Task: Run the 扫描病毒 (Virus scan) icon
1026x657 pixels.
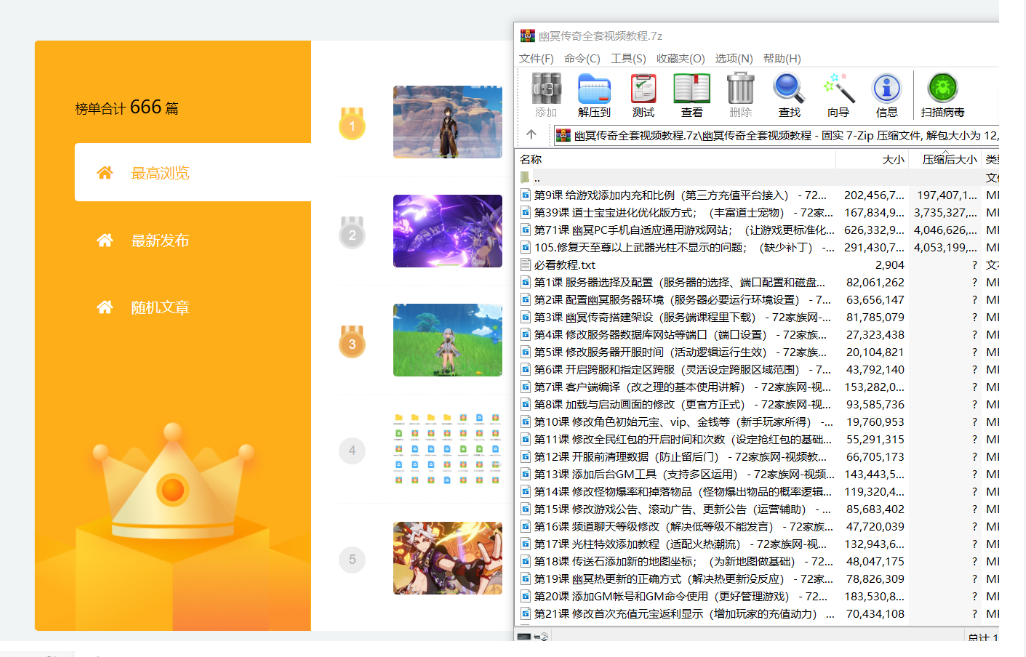Action: pos(942,94)
